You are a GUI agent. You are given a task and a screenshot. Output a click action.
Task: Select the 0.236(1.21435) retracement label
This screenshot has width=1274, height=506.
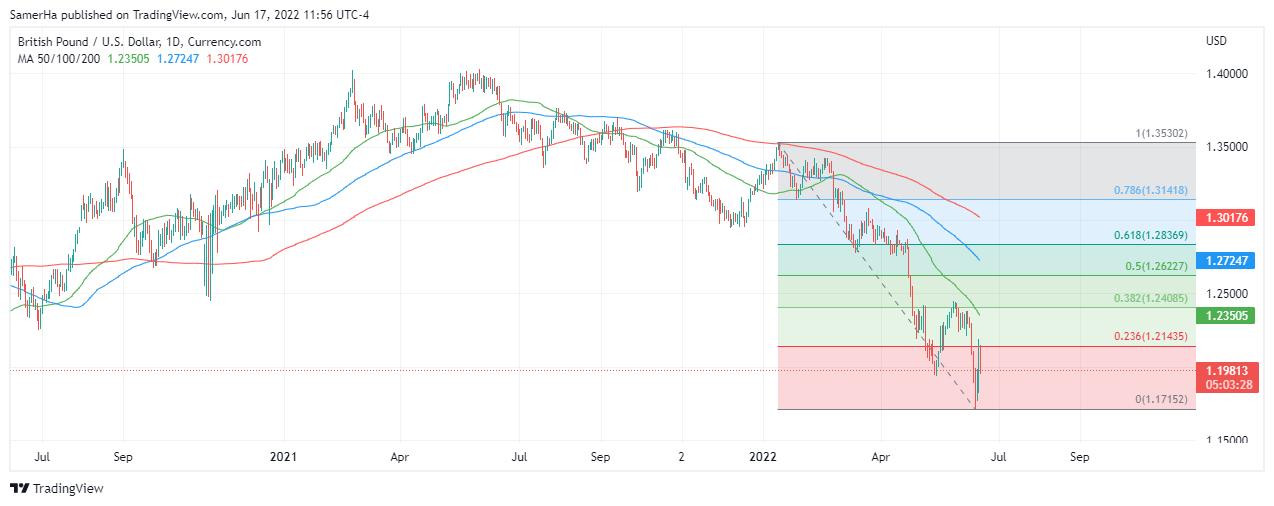(1151, 337)
